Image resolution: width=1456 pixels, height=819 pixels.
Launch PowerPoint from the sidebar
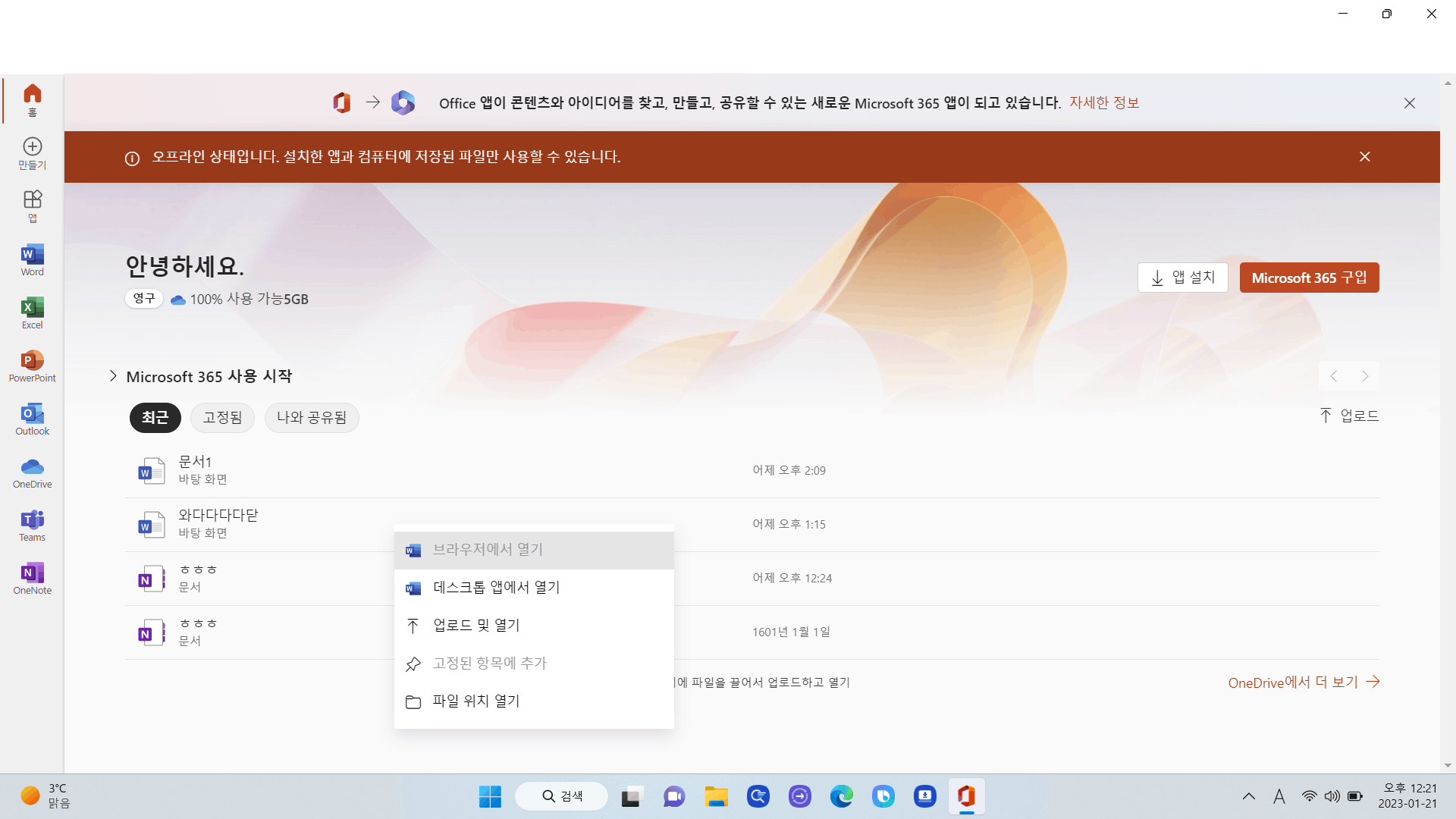point(32,366)
